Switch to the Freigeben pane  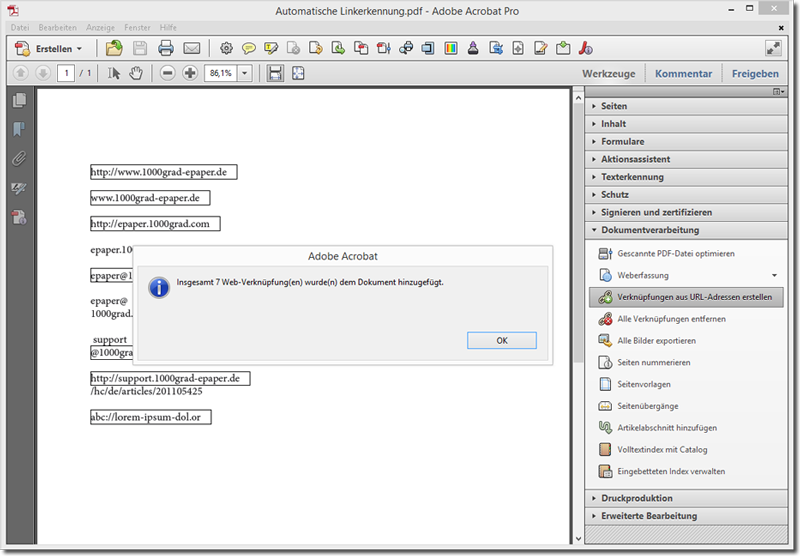[x=755, y=73]
